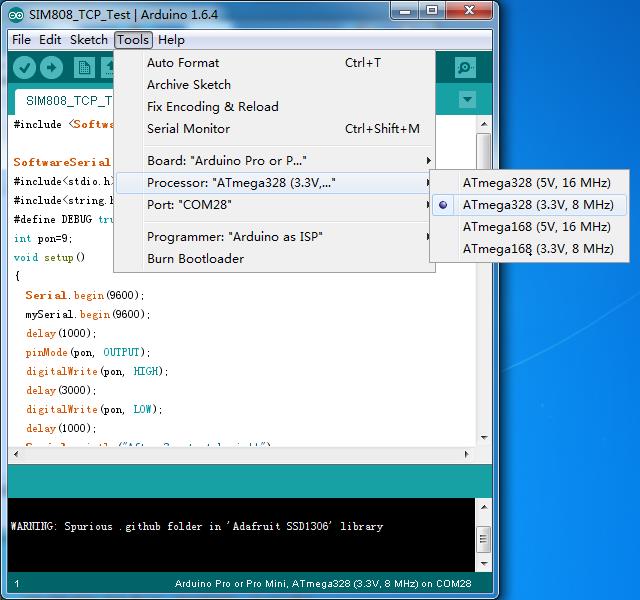Select ATmega168 (3.3V, 8 MHz) processor
The image size is (640, 600).
pyautogui.click(x=529, y=249)
